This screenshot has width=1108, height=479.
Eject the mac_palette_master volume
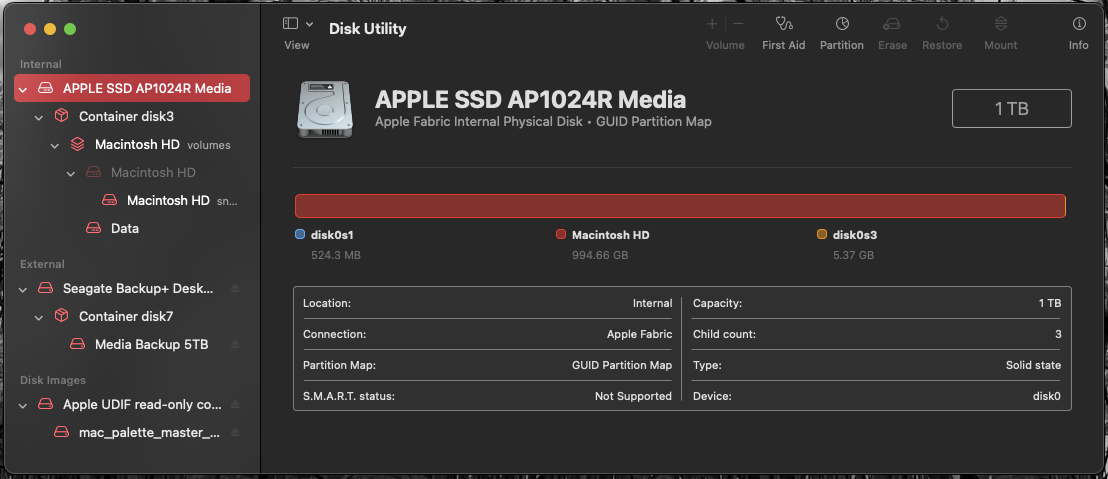(x=235, y=432)
